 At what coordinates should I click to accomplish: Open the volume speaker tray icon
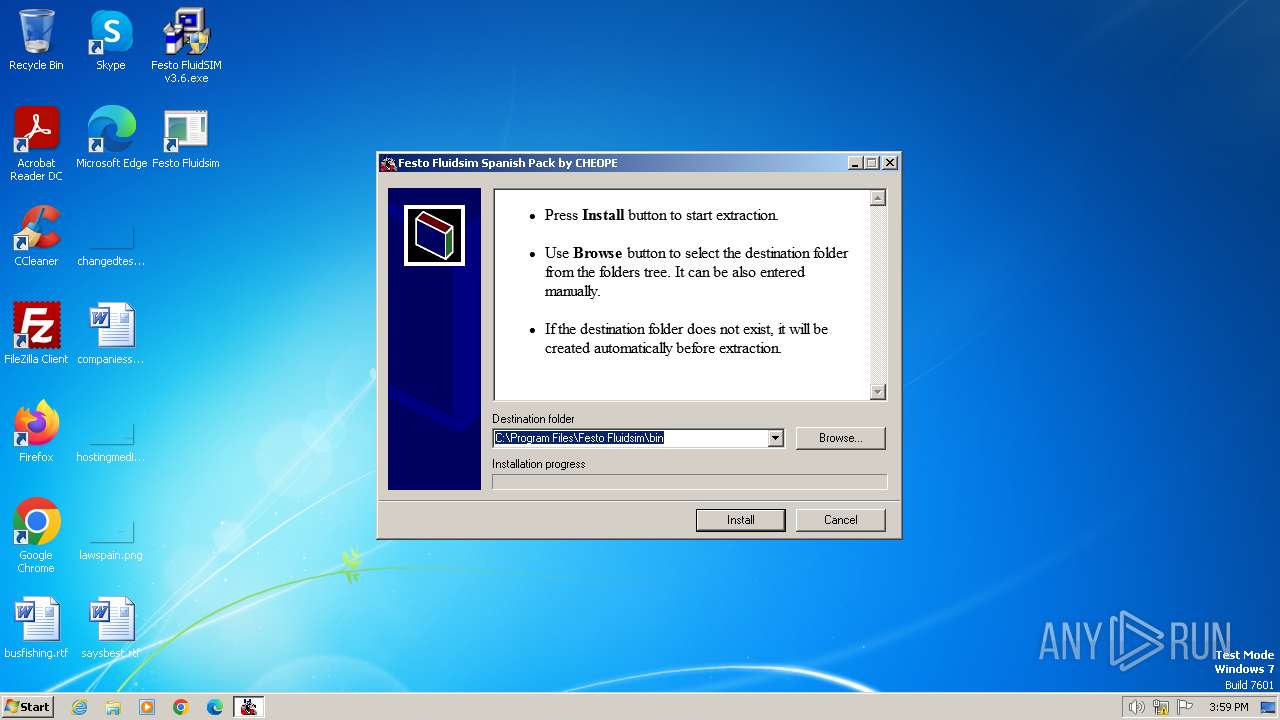tap(1136, 707)
